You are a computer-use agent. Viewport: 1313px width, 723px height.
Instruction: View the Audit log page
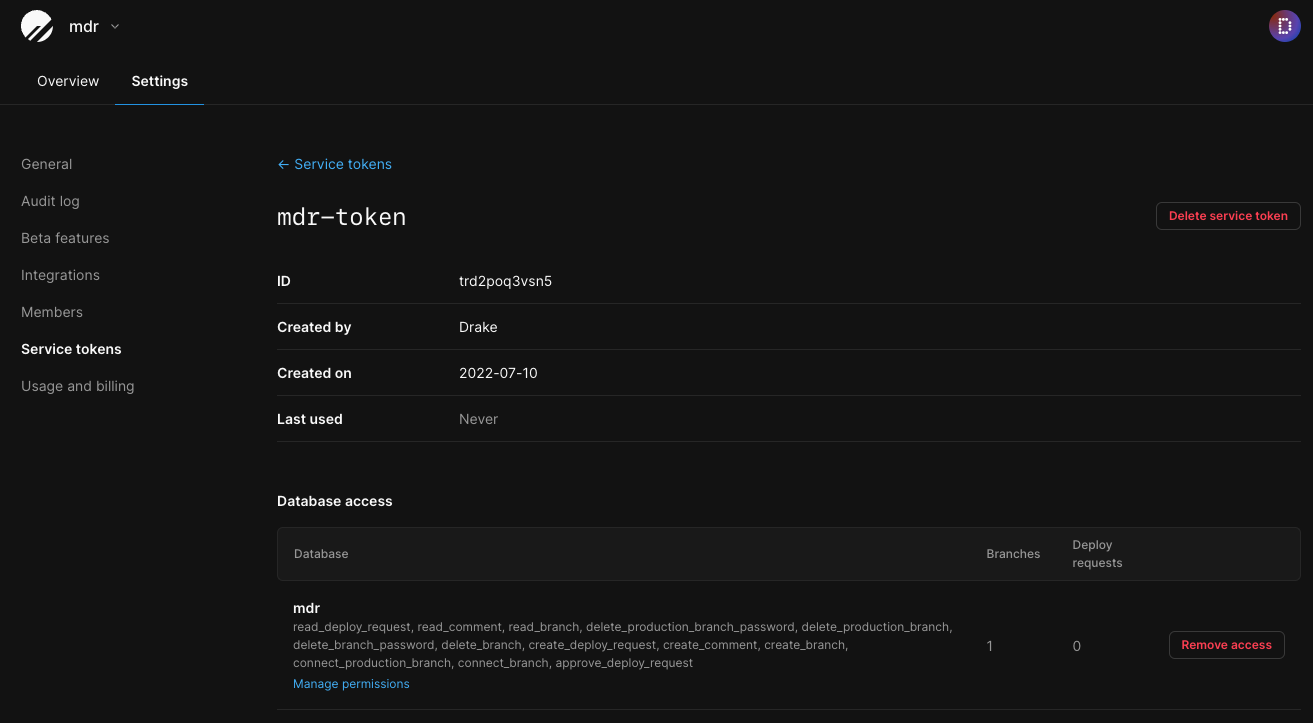[x=50, y=201]
